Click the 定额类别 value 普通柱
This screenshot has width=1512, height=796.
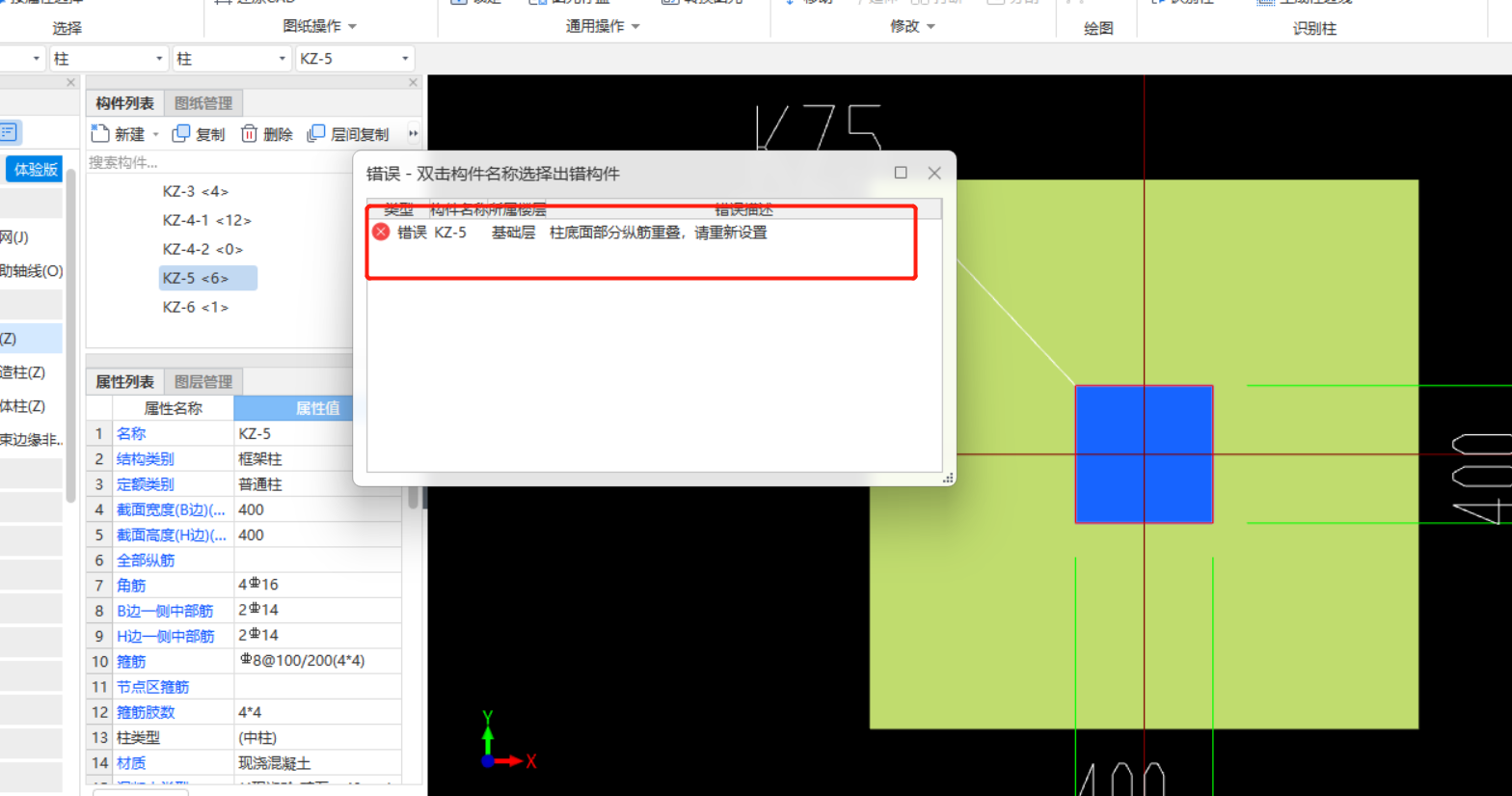317,484
